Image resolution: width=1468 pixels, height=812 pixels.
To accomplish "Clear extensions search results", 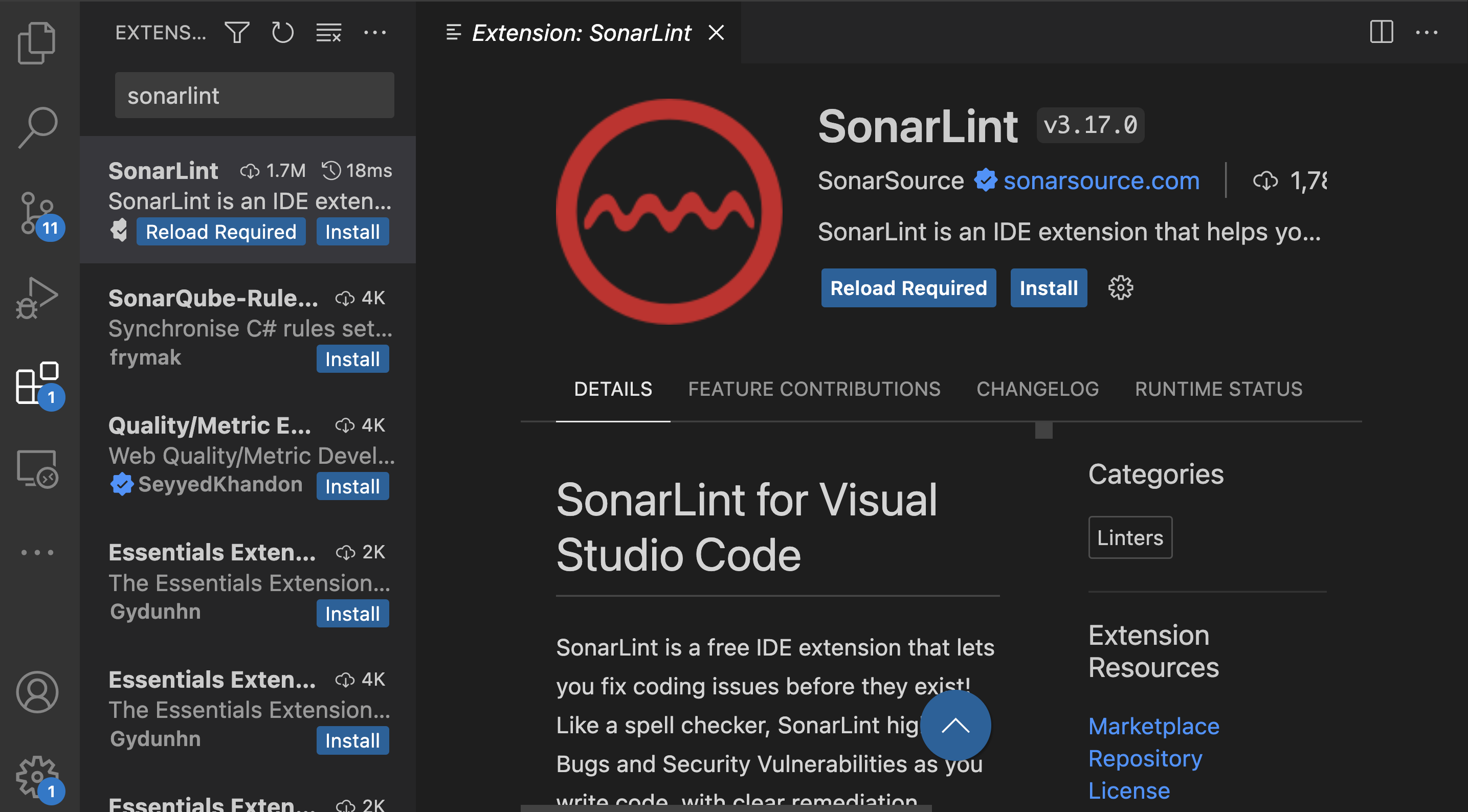I will (x=329, y=33).
